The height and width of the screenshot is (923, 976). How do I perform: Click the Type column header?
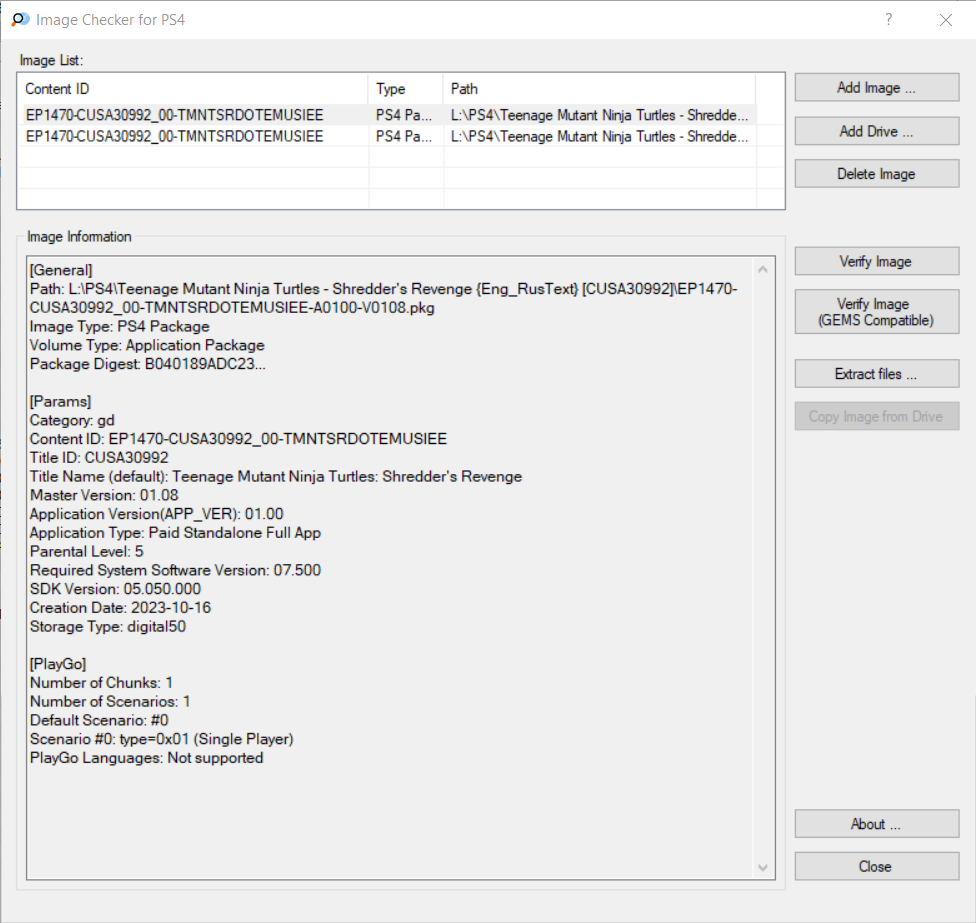[x=406, y=89]
